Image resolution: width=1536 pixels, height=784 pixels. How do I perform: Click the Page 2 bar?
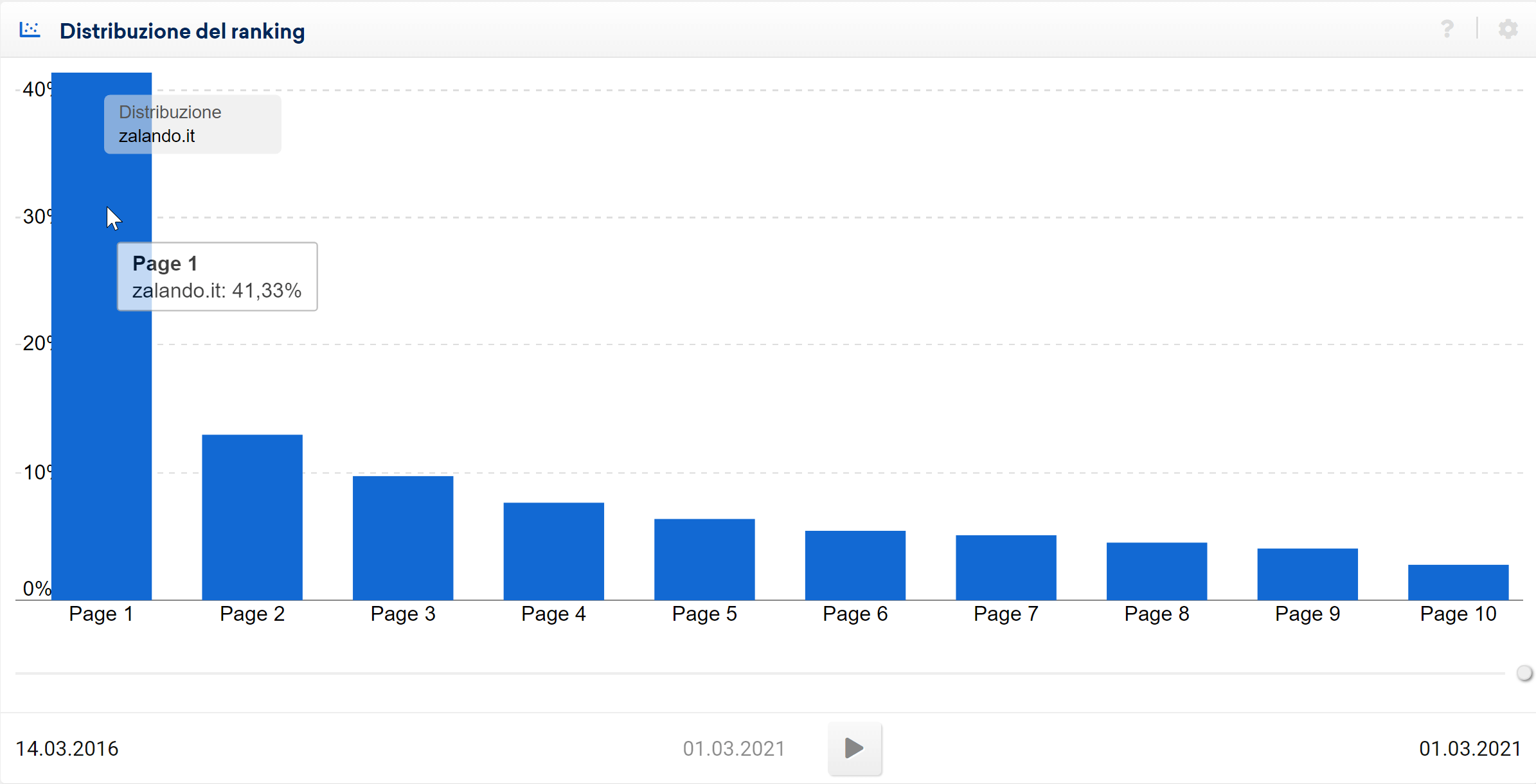coord(252,517)
